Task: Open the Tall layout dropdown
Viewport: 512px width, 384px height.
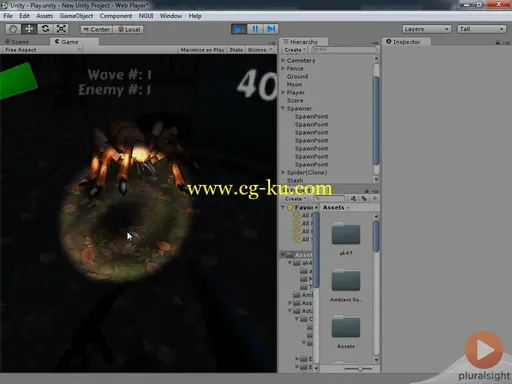Action: click(x=482, y=29)
